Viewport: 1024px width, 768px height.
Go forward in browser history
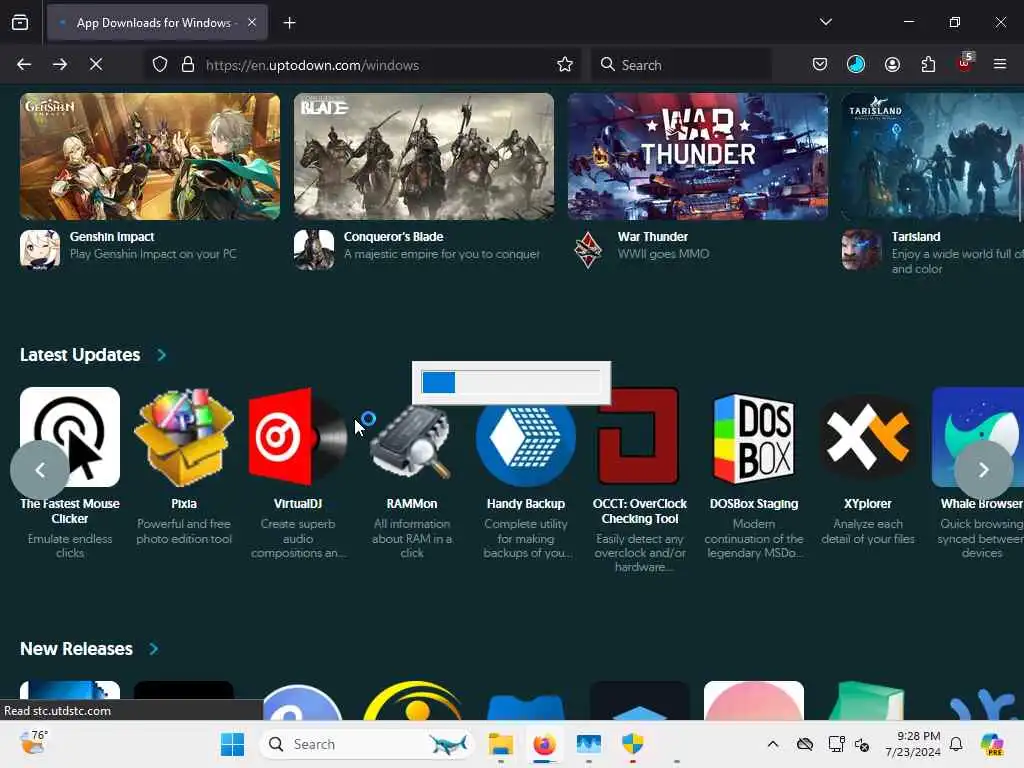60,64
